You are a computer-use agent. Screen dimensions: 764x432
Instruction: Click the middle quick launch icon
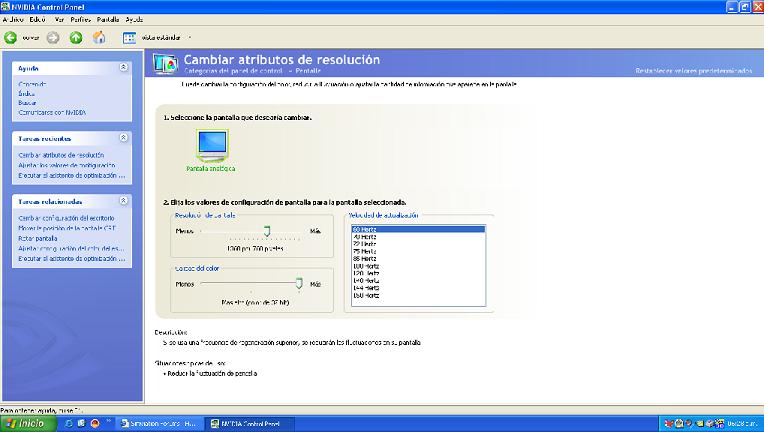pyautogui.click(x=81, y=424)
